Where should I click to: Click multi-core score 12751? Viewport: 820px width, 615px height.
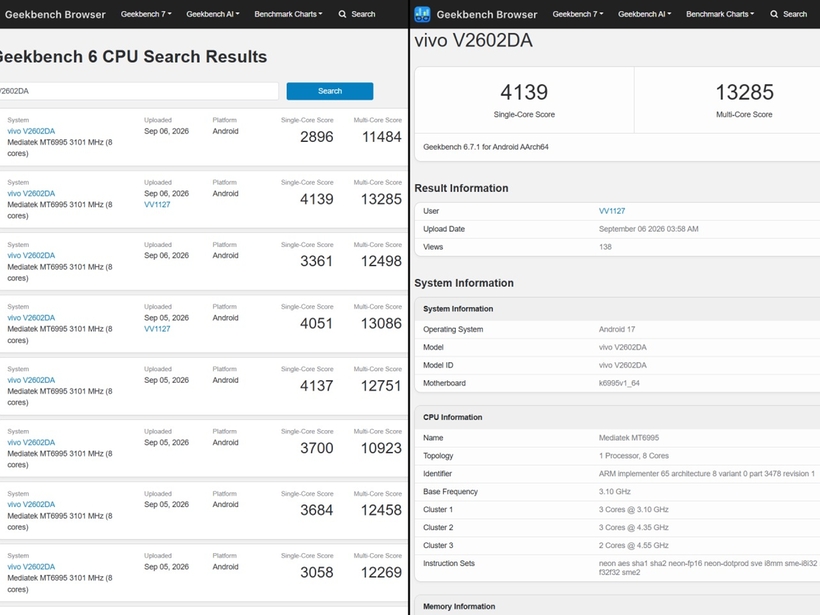[x=381, y=385]
